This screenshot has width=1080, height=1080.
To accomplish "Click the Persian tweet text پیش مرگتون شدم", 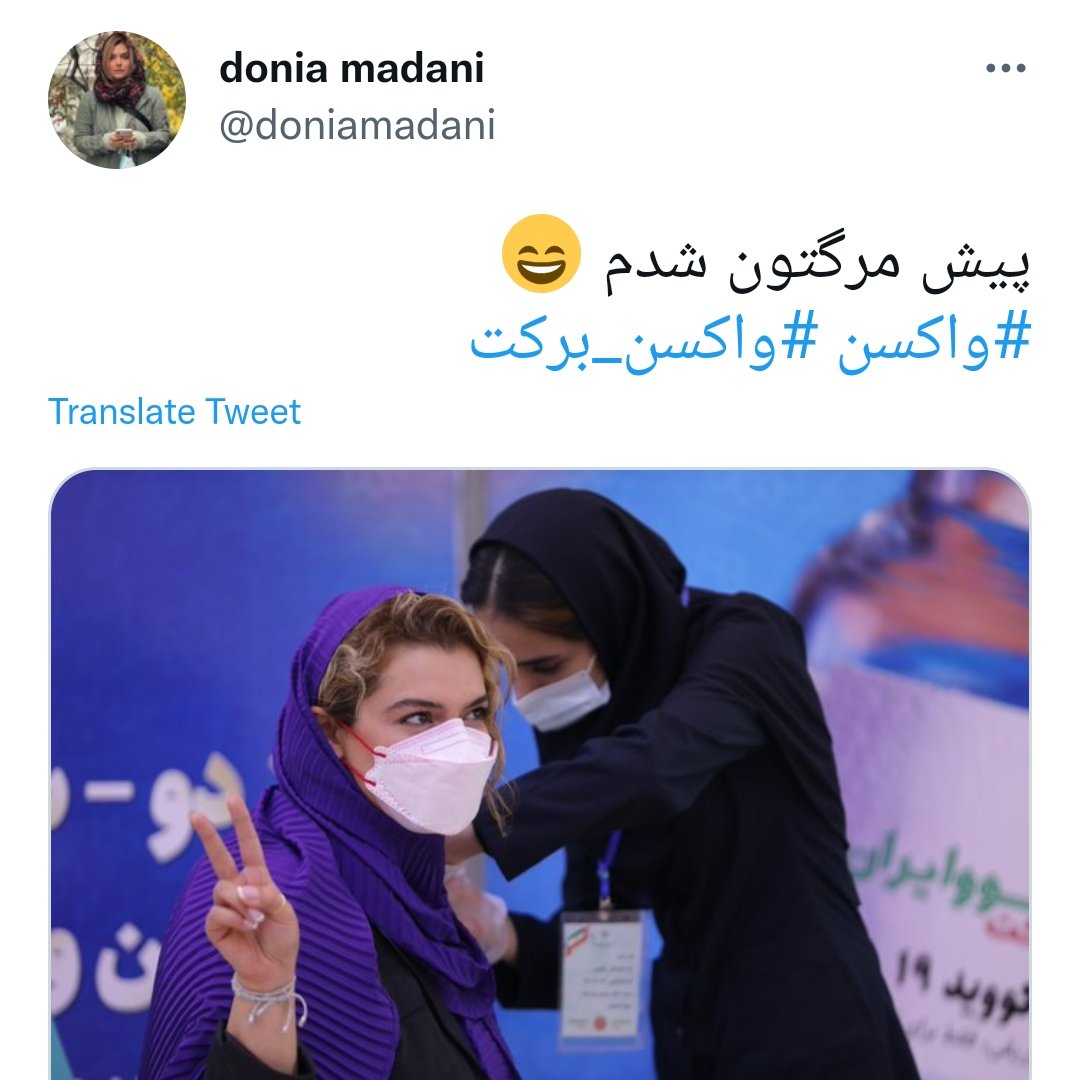I will 818,264.
